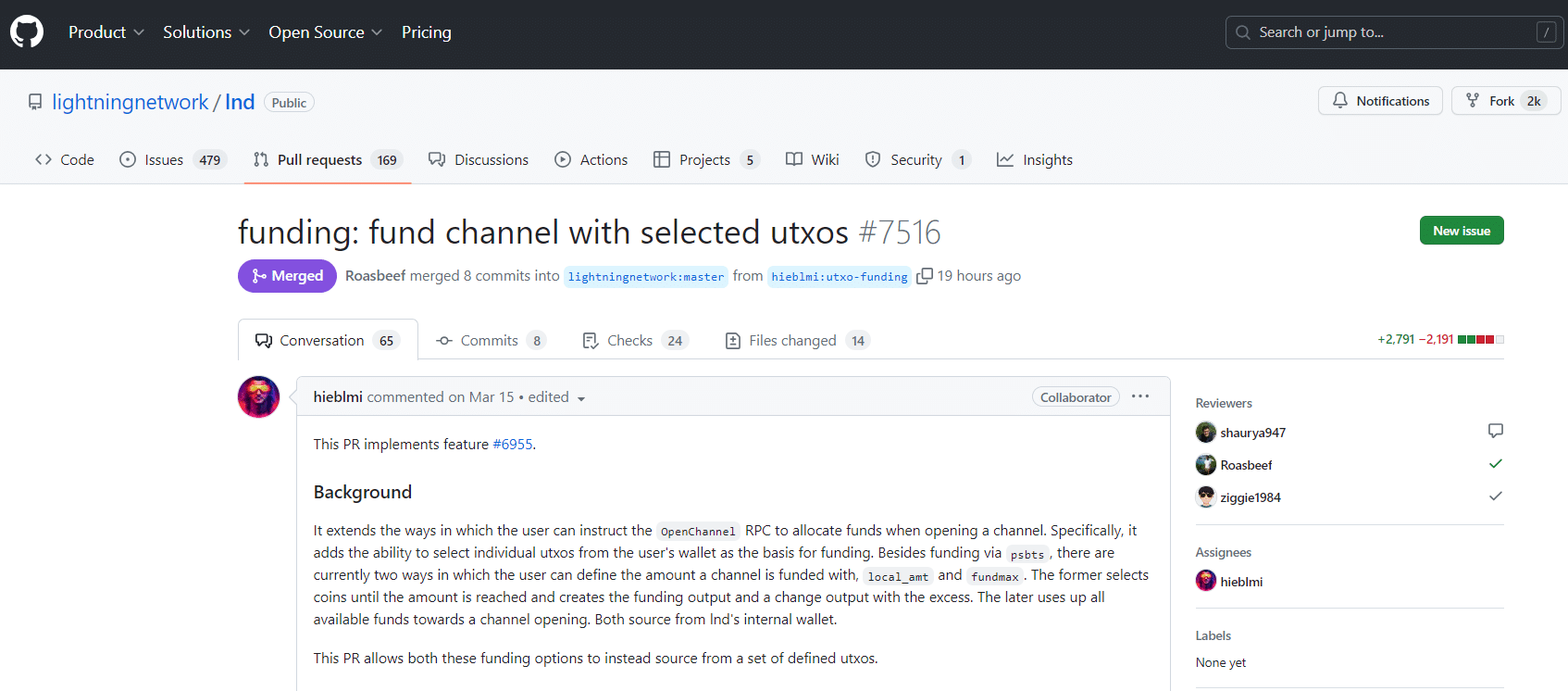The height and width of the screenshot is (691, 1568).
Task: Open hieblmi comment author link
Action: point(338,396)
